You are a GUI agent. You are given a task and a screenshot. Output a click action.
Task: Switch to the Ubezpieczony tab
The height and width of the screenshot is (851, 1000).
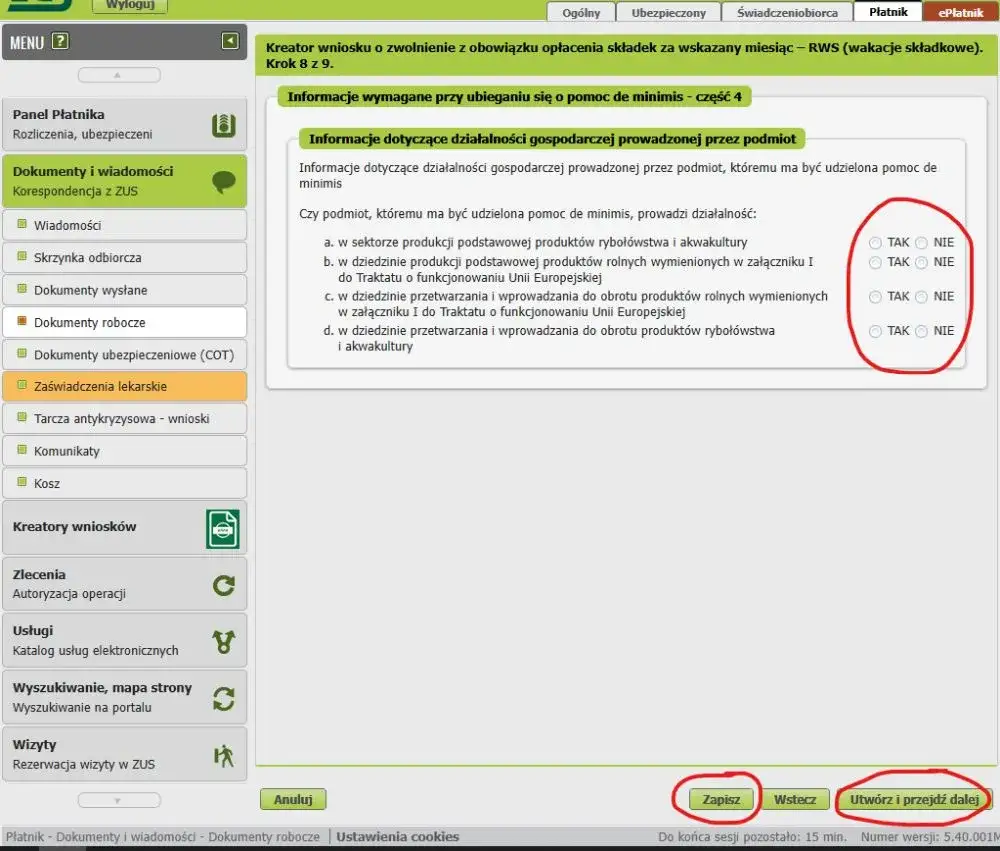point(668,13)
